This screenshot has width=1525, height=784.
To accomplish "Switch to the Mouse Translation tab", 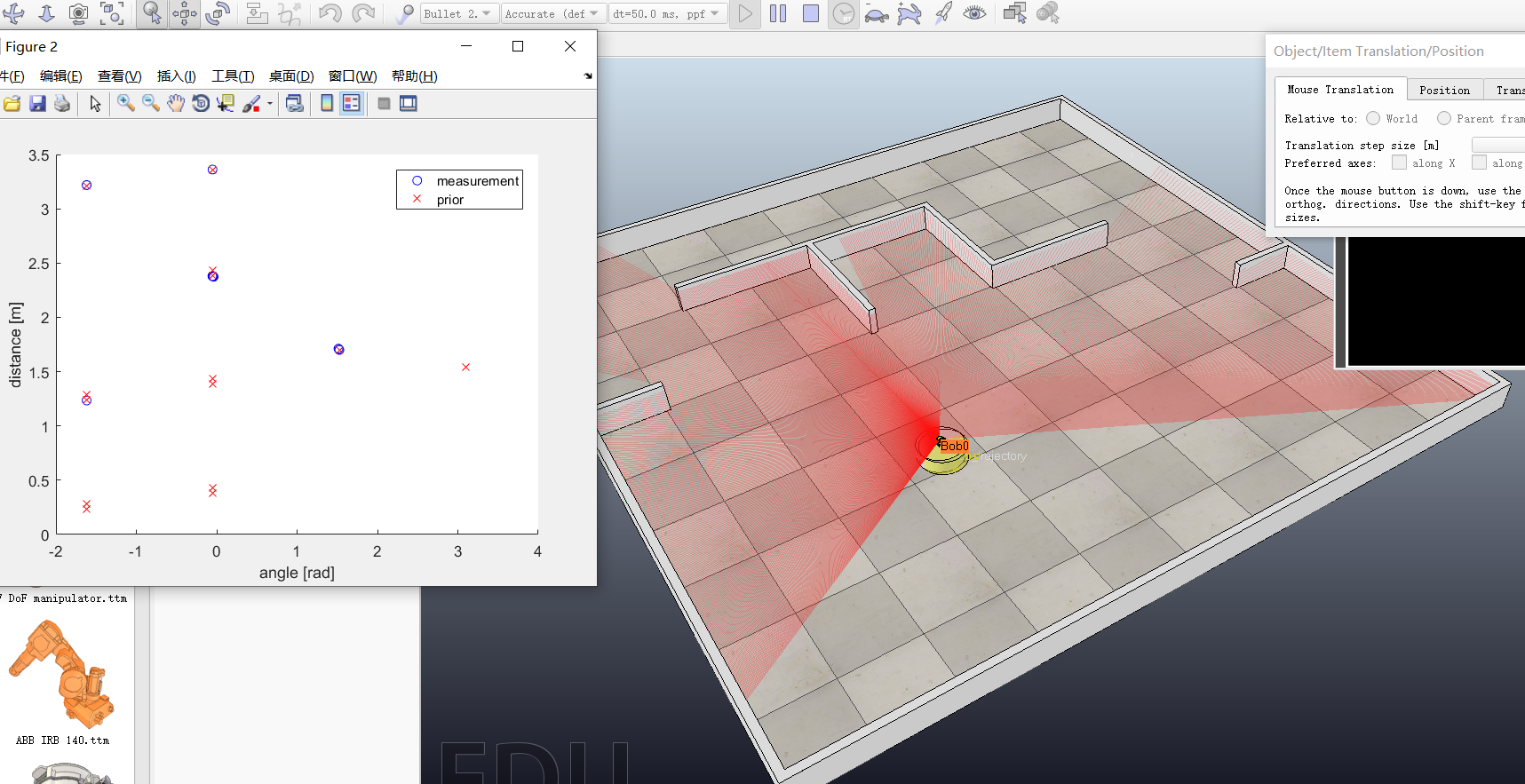I will point(1340,90).
